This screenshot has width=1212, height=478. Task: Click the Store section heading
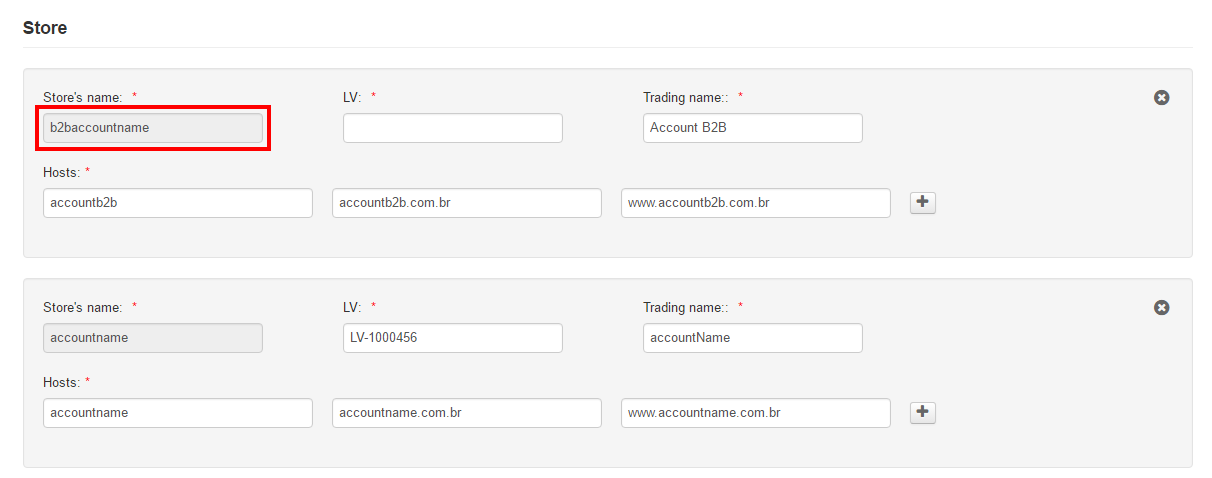pos(45,28)
